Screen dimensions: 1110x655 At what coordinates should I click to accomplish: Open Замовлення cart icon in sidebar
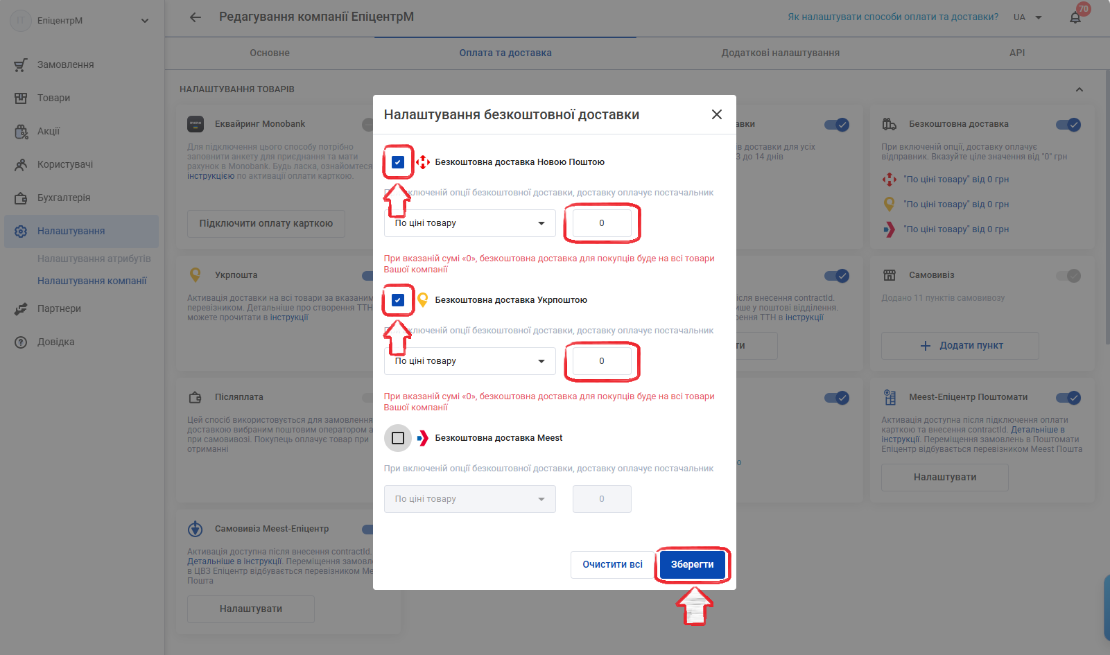coord(21,64)
